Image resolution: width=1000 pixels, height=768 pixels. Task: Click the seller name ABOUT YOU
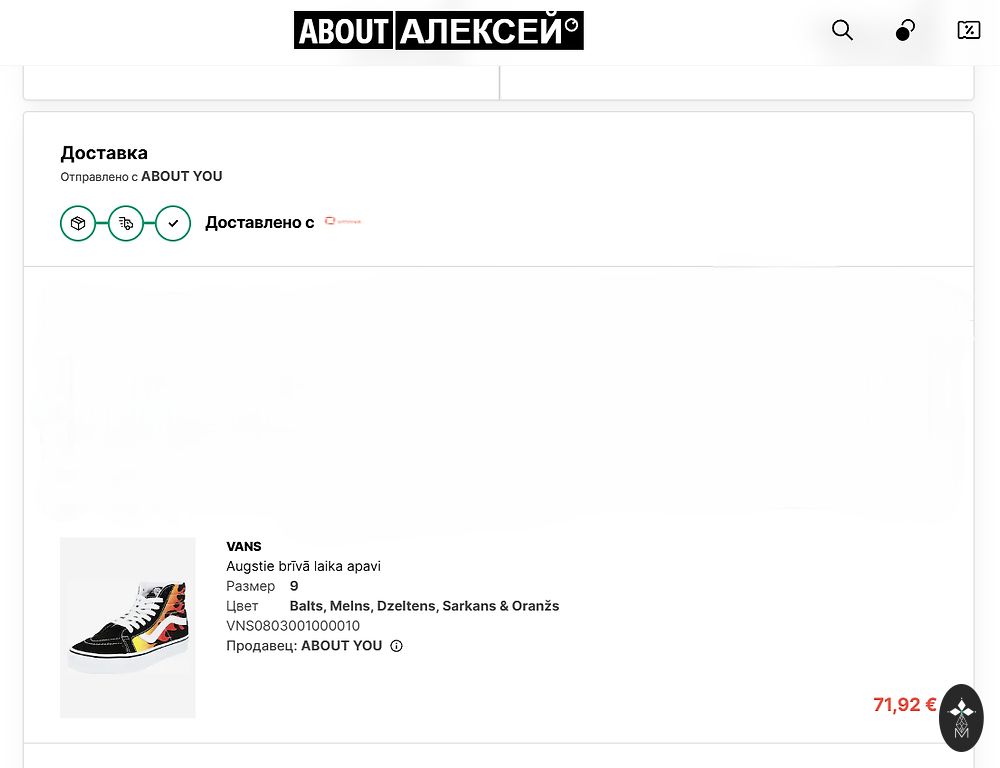coord(341,646)
